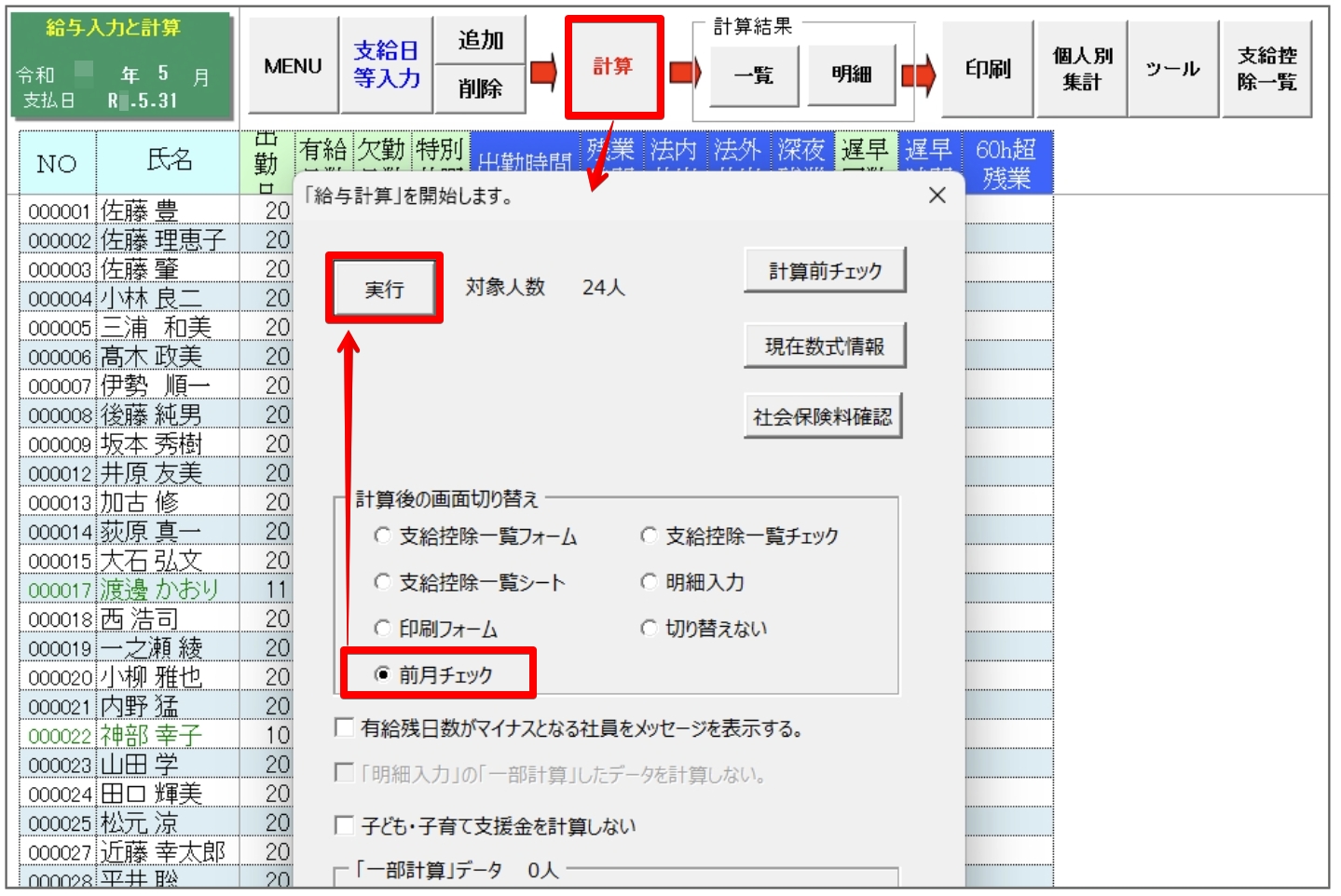Open 個人別集計
This screenshot has width=1341, height=896.
pos(1081,69)
